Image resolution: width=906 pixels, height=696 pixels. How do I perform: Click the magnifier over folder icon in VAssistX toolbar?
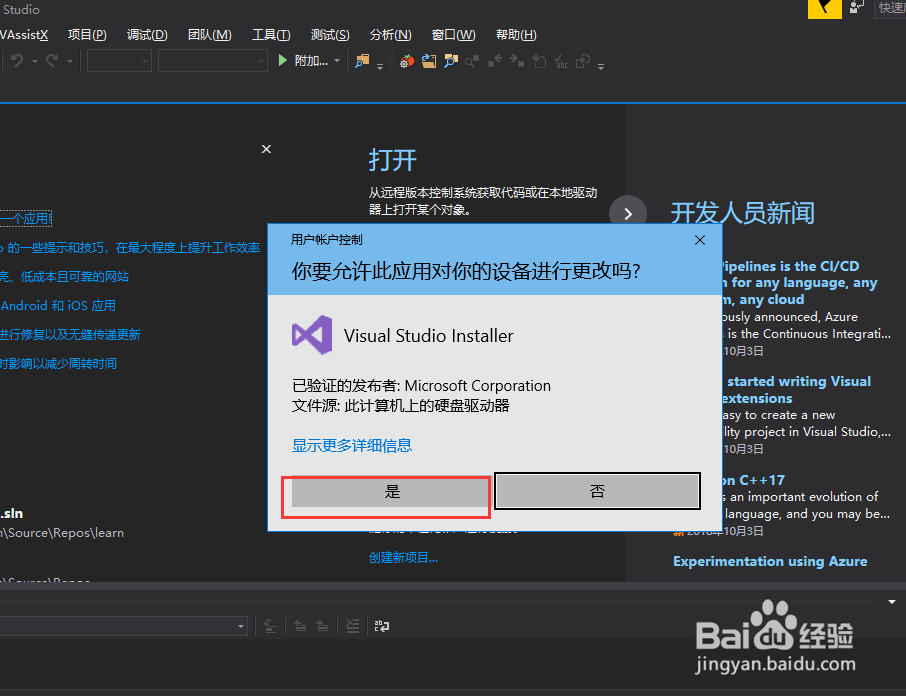tap(451, 61)
